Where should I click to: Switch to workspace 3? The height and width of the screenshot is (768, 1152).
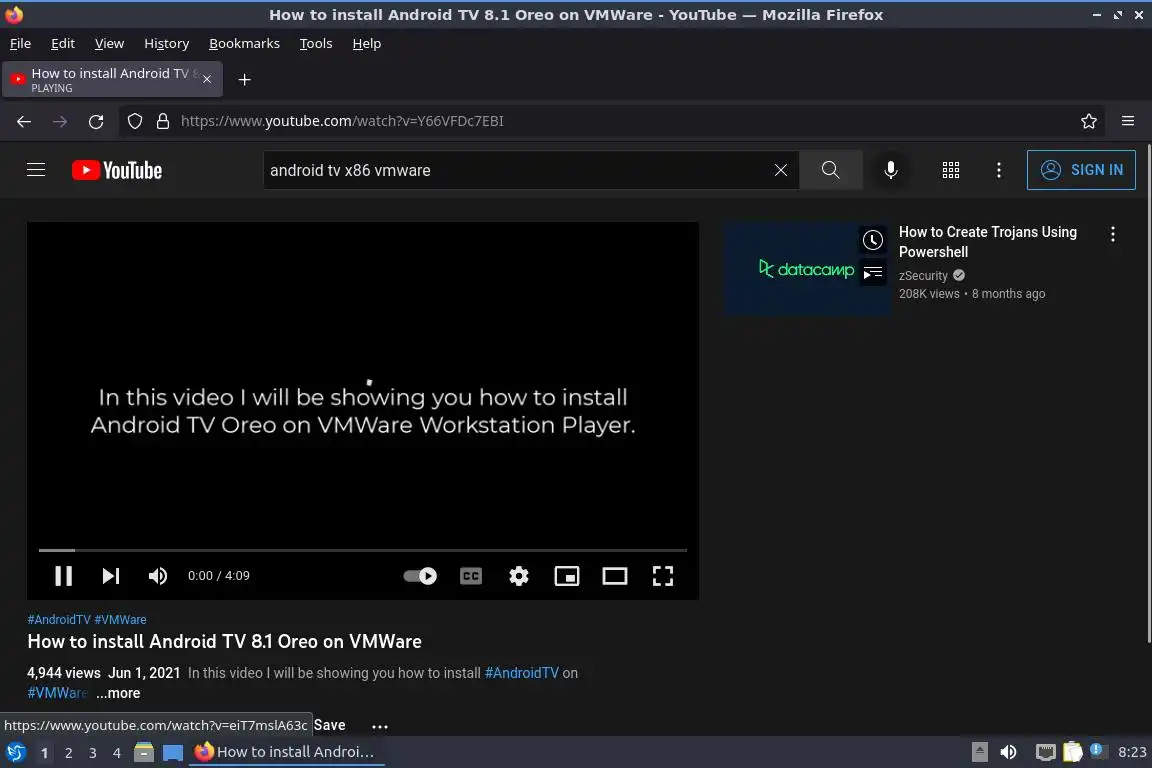[x=93, y=753]
